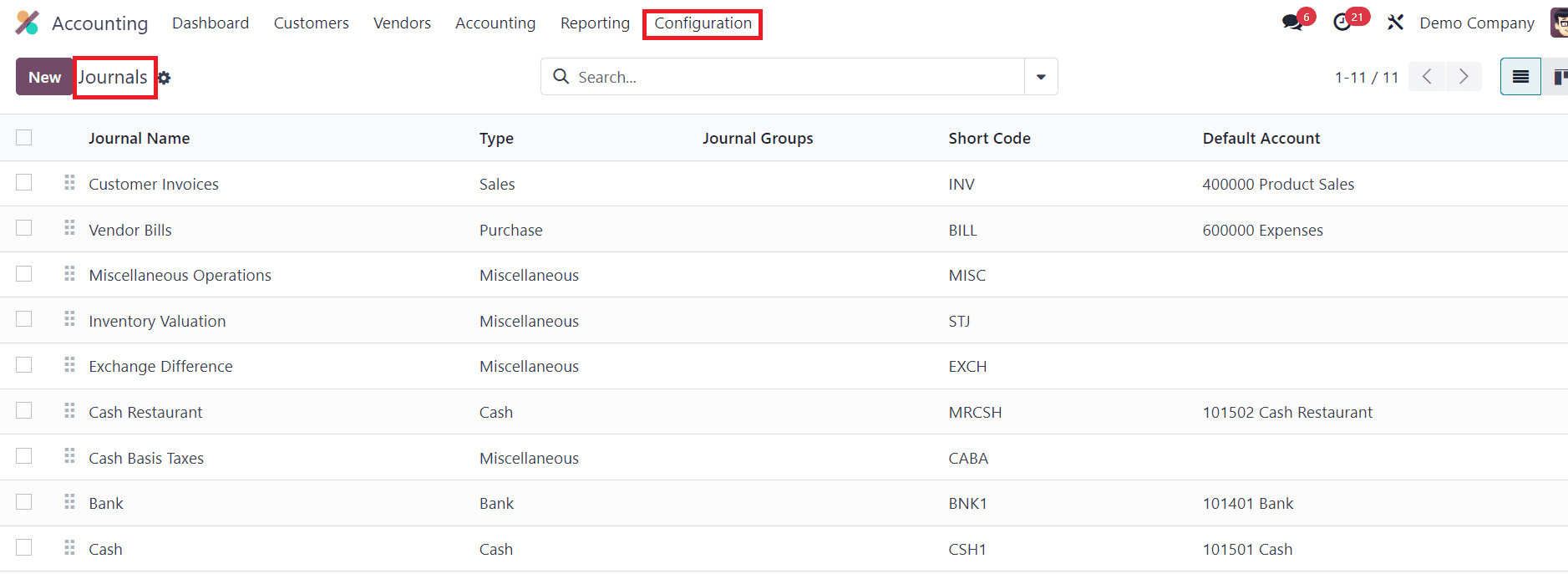Open the Reporting menu
Image resolution: width=1568 pixels, height=574 pixels.
595,23
